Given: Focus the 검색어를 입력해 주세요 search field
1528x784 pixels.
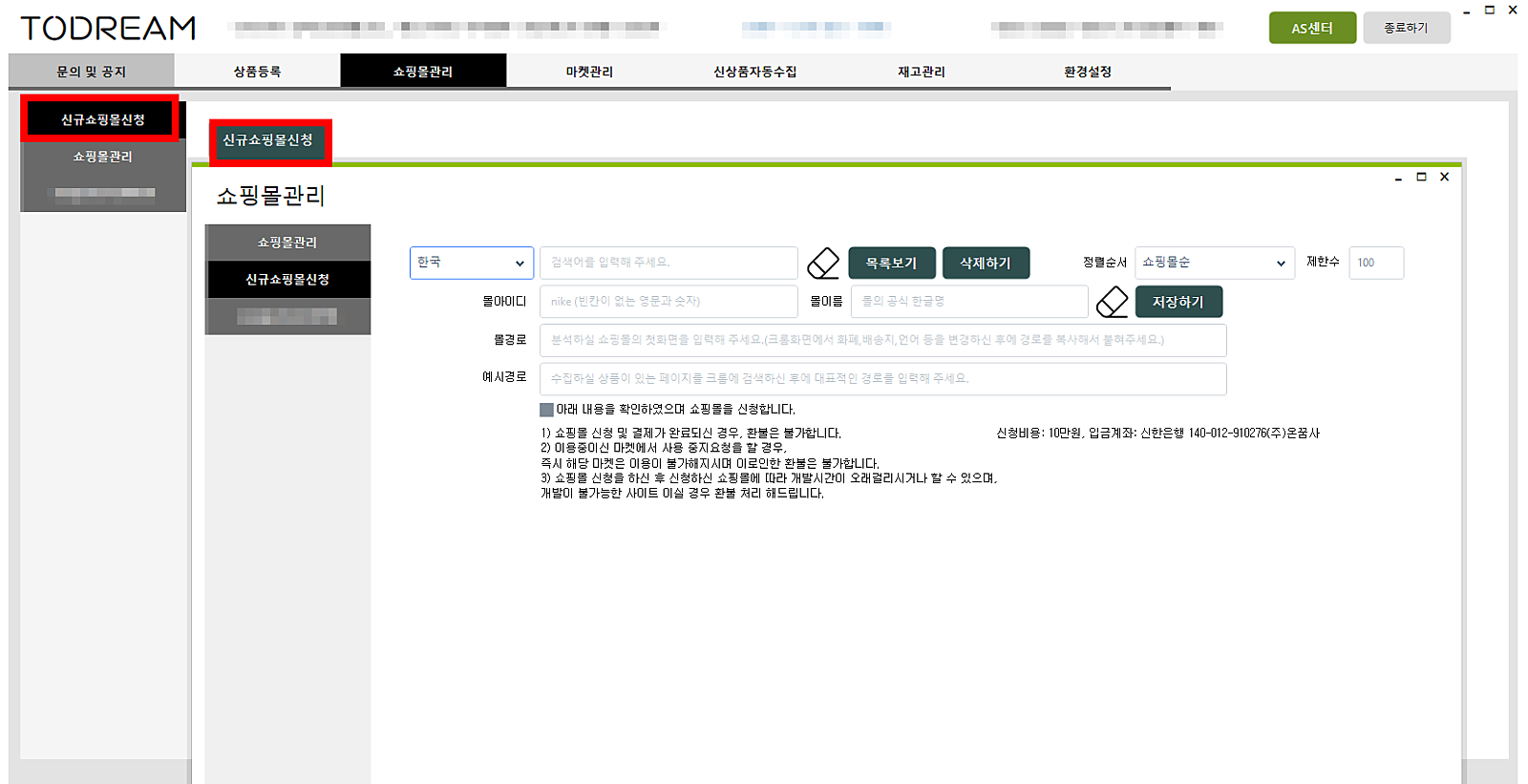Looking at the screenshot, I should 668,263.
